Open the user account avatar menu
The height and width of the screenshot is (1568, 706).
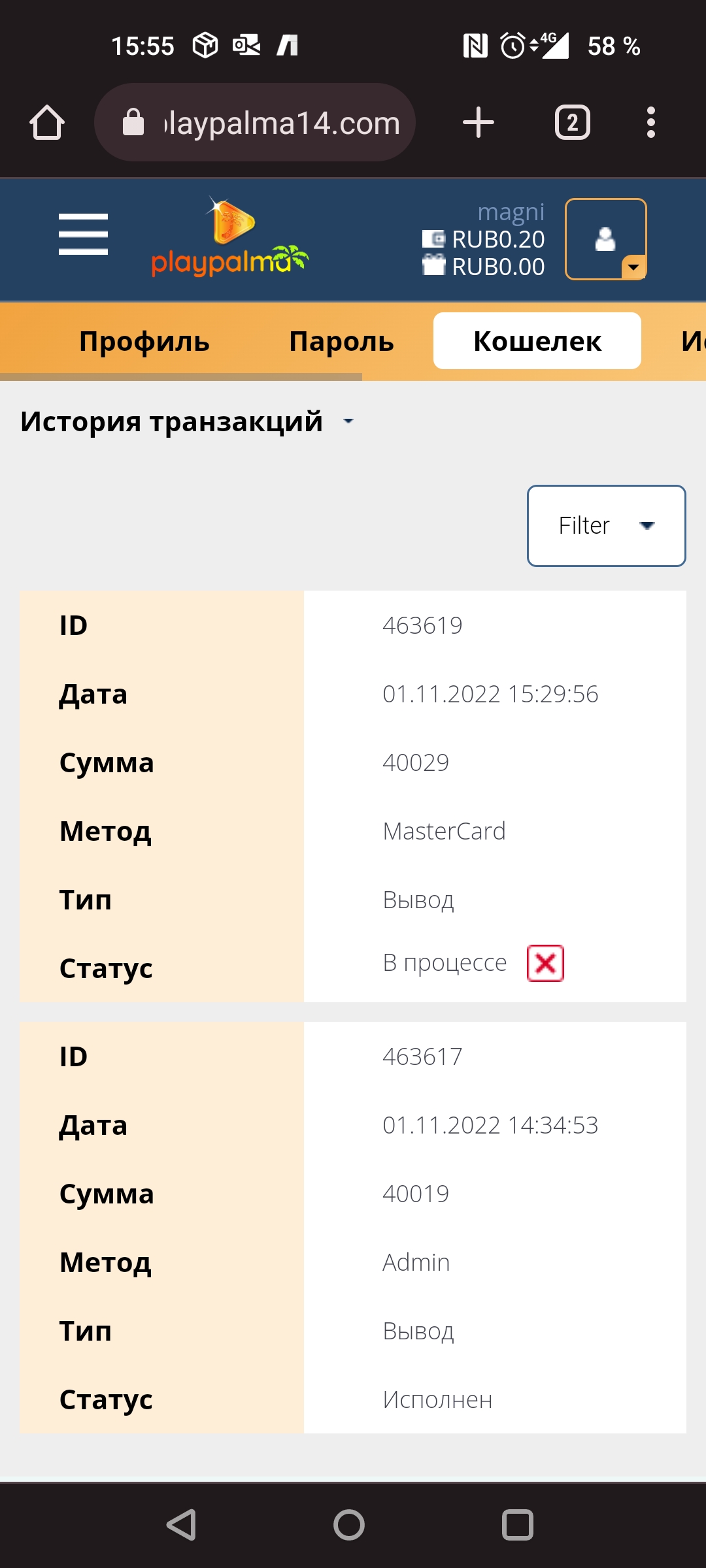(605, 239)
